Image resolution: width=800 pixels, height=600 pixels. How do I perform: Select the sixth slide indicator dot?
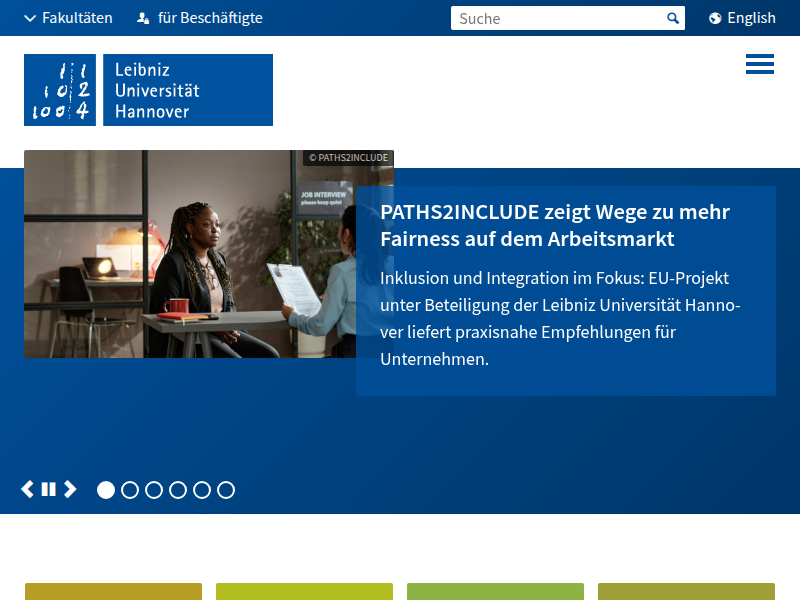[x=226, y=490]
